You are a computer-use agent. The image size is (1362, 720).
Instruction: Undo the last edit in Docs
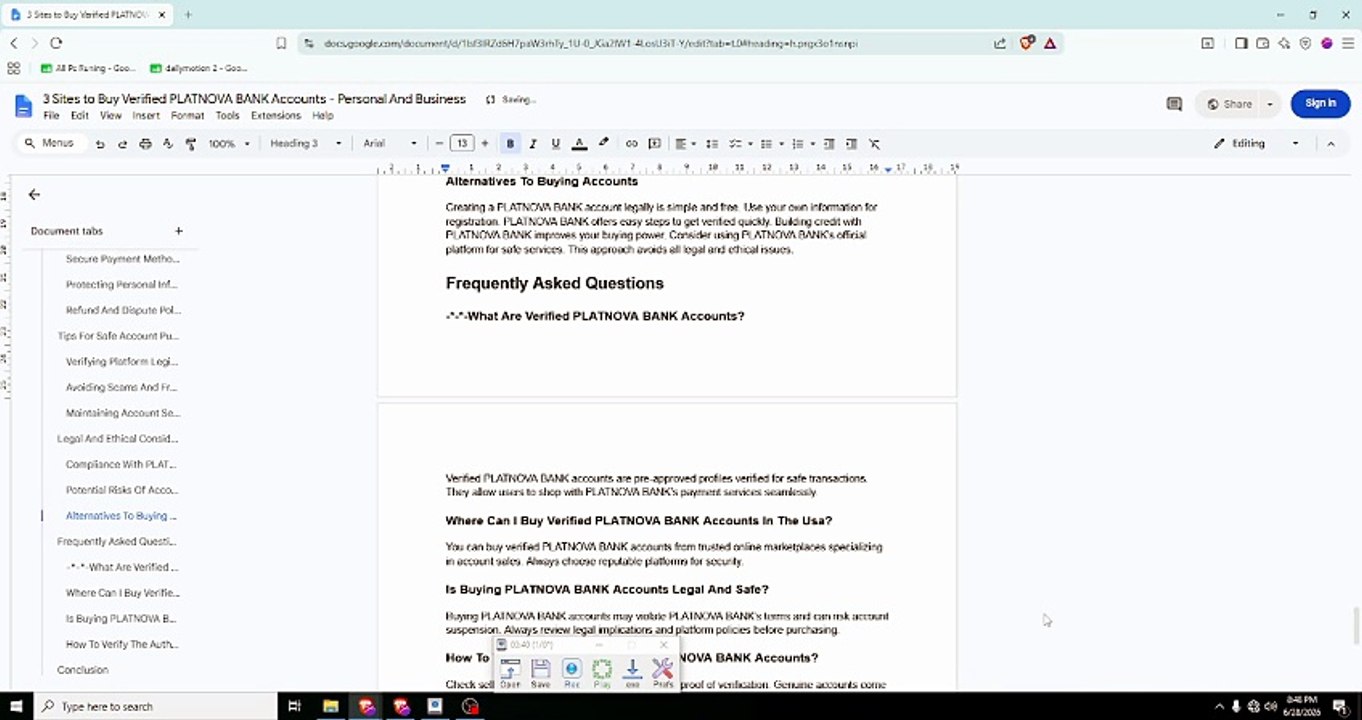(100, 144)
